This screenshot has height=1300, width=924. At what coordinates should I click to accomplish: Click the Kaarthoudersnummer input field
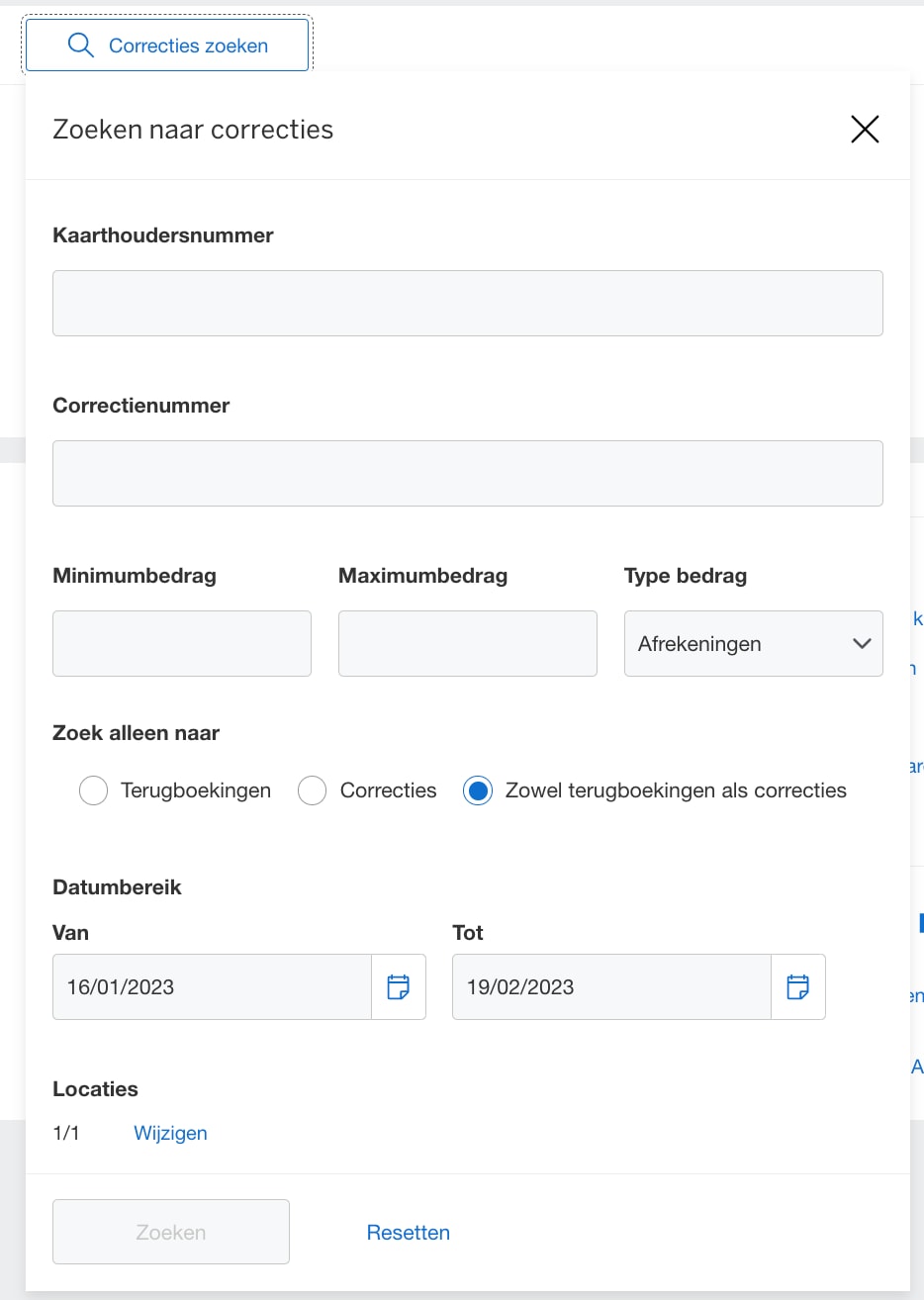pyautogui.click(x=467, y=303)
